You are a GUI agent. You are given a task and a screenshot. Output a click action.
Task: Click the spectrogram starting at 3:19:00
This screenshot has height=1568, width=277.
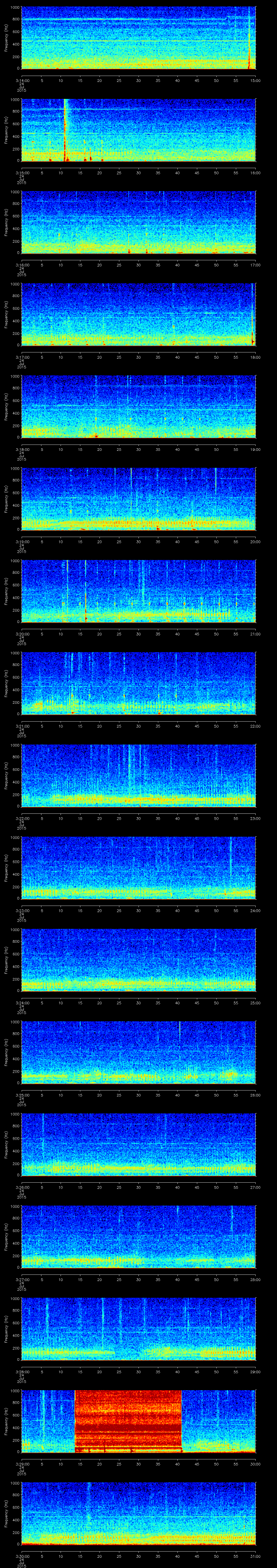coord(139,499)
